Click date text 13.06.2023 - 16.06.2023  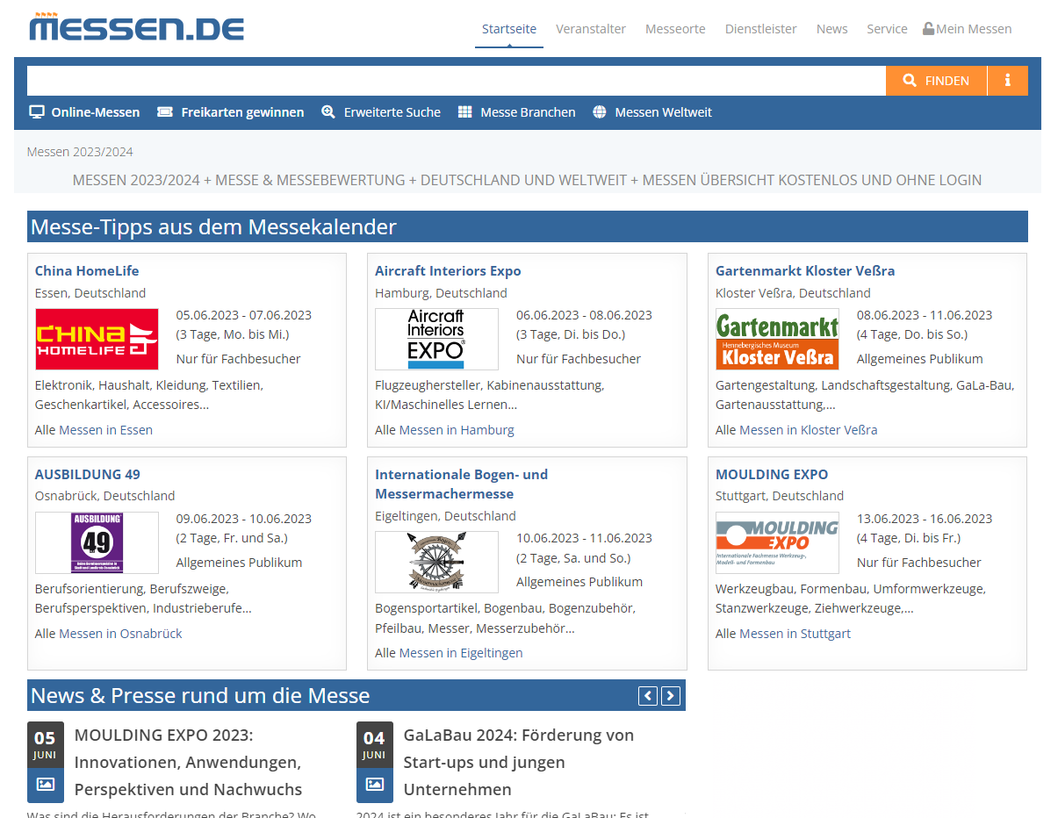click(x=924, y=518)
